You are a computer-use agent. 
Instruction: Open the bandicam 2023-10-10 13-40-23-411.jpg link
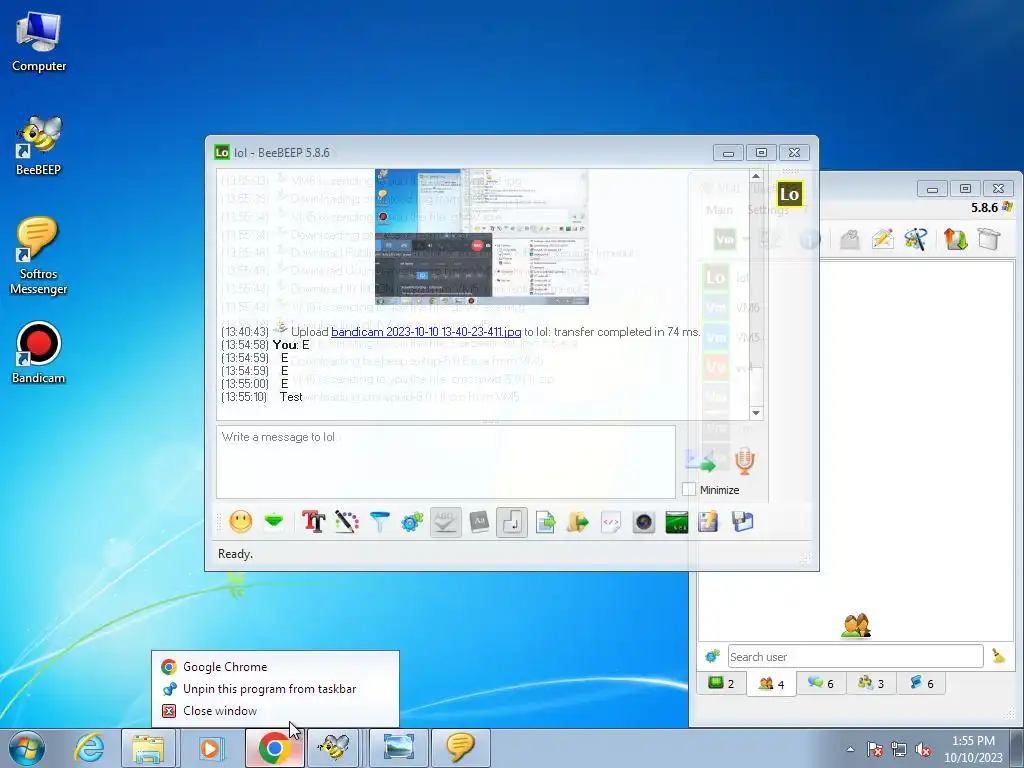click(426, 332)
